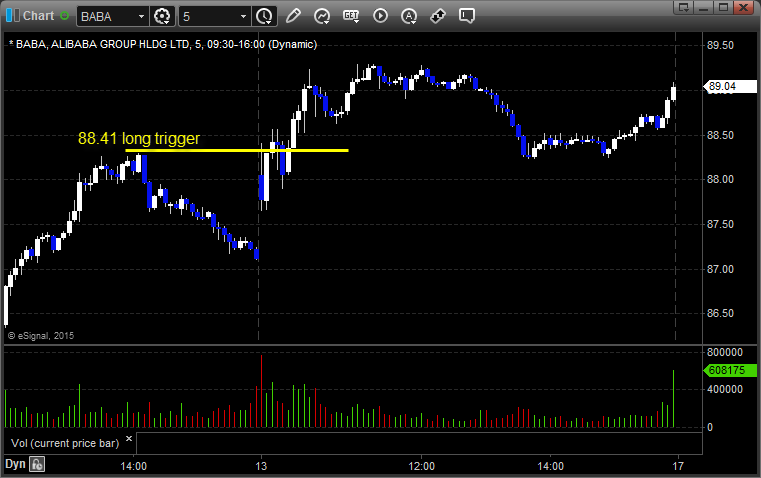Open the time template clock menu
Image resolution: width=761 pixels, height=478 pixels.
pyautogui.click(x=265, y=16)
